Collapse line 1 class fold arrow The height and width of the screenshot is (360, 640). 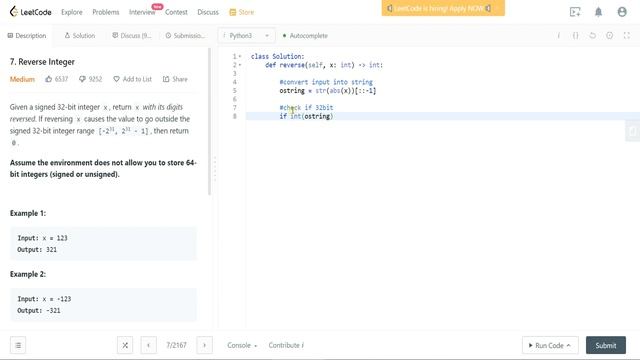(x=240, y=56)
